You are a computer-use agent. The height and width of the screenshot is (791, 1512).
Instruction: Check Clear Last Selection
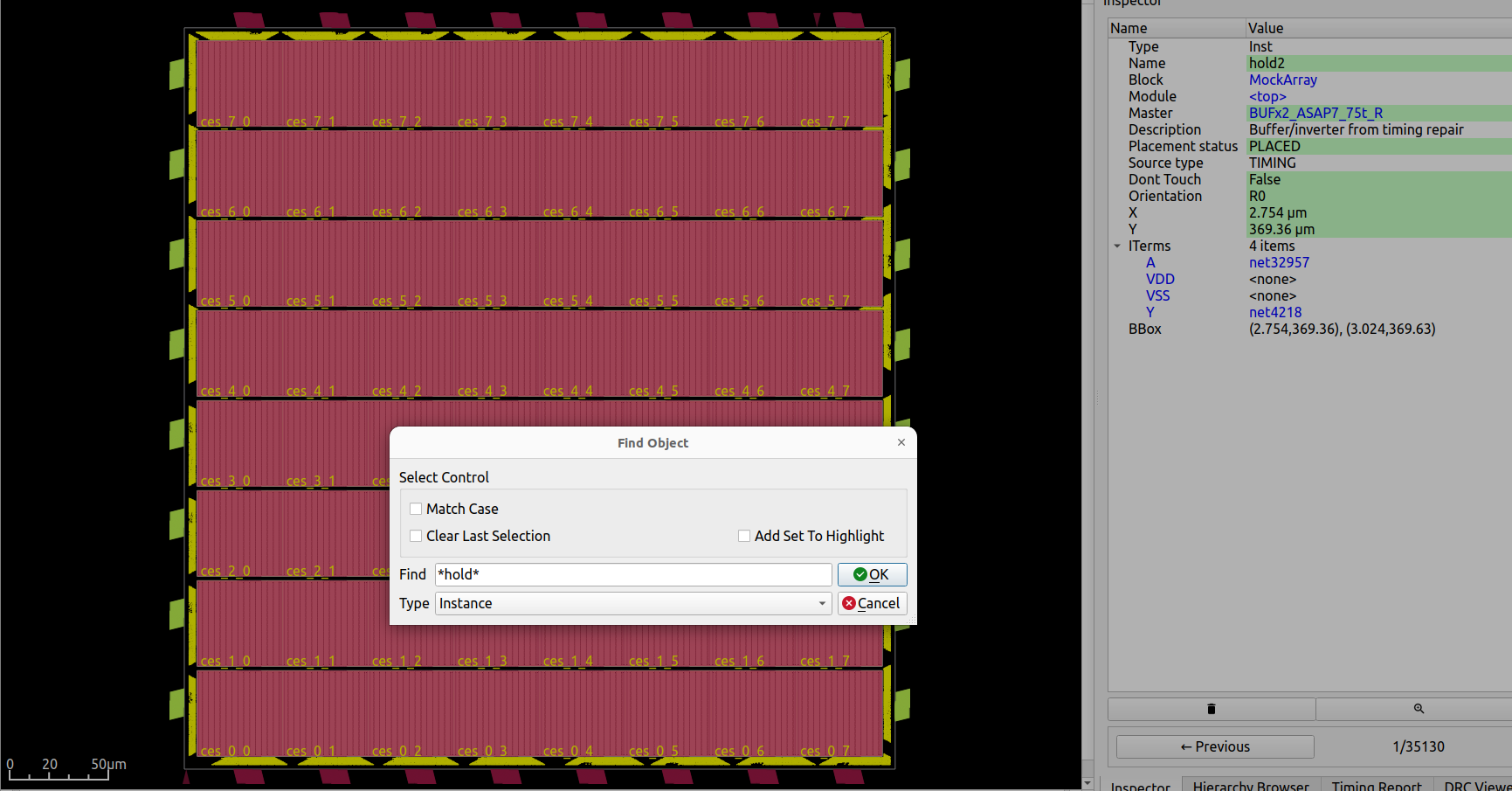coord(416,536)
